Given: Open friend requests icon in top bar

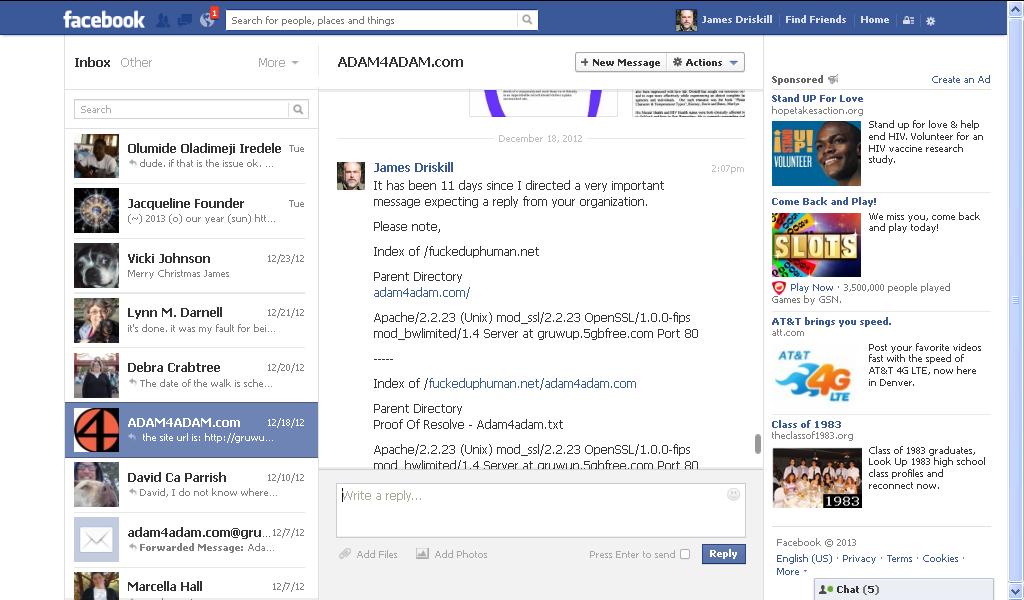Looking at the screenshot, I should 163,20.
